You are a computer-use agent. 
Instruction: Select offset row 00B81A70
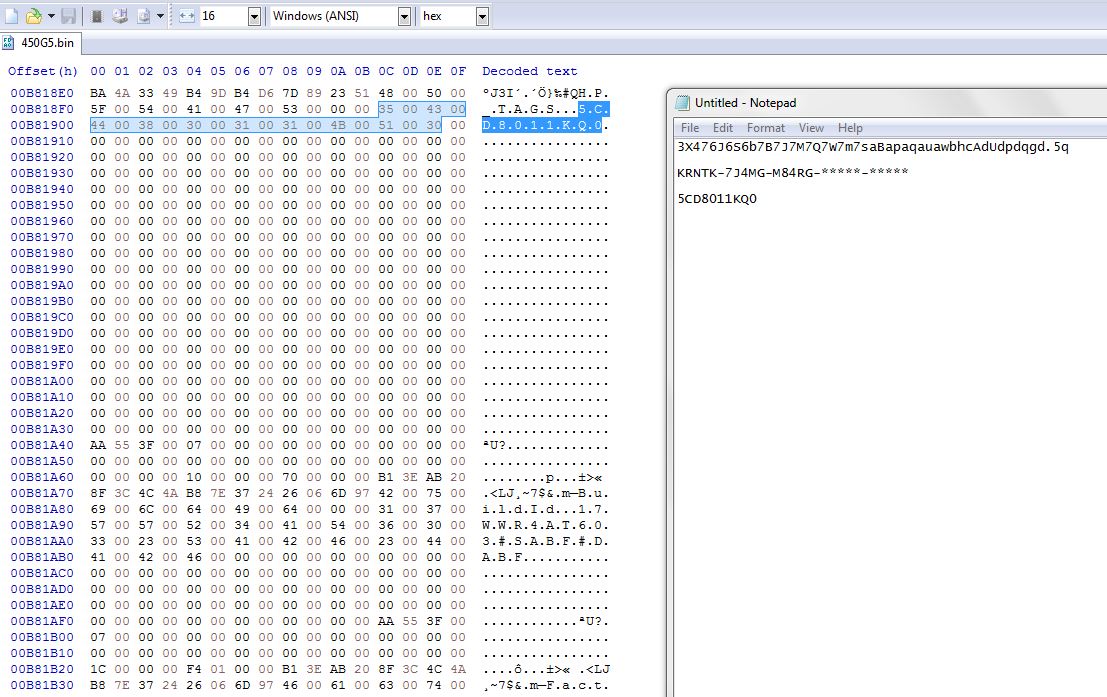[42, 493]
